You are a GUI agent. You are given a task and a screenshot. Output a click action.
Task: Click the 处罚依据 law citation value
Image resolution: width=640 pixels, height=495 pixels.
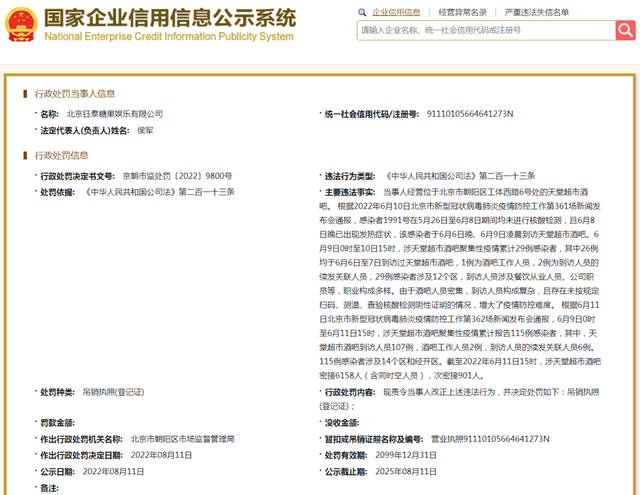click(160, 191)
